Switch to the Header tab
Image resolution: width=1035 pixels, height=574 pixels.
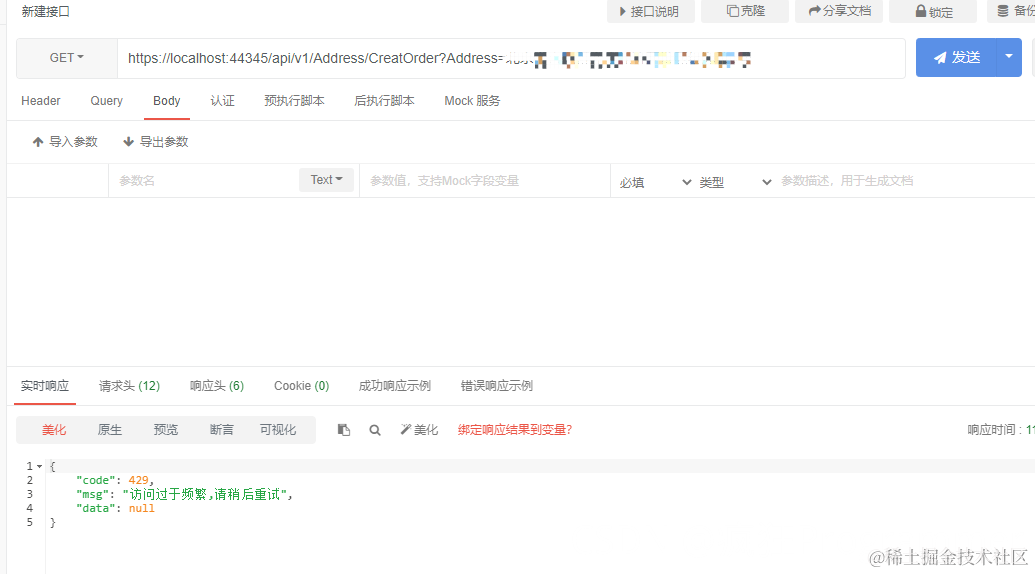tap(40, 101)
